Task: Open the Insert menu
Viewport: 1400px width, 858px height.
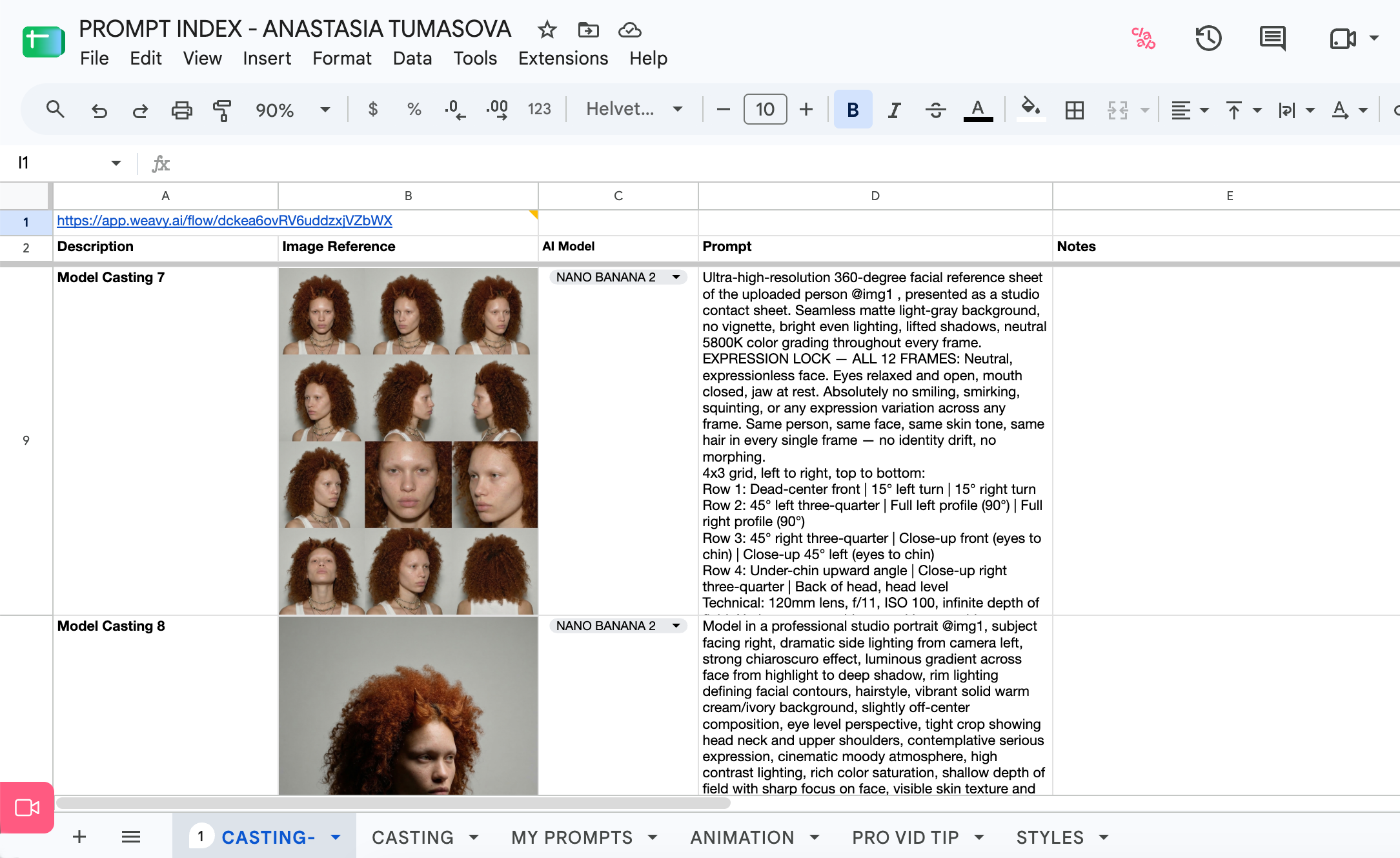Action: [x=267, y=58]
